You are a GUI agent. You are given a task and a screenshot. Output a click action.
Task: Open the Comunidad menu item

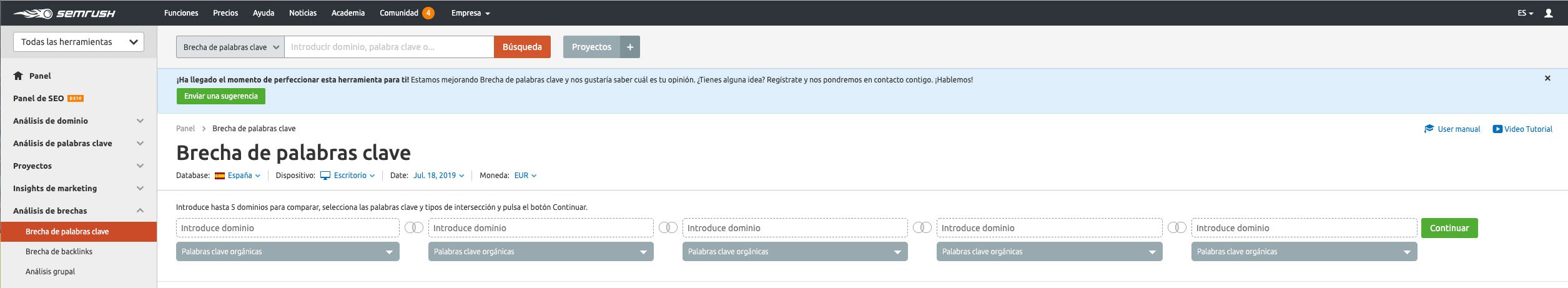coord(399,13)
